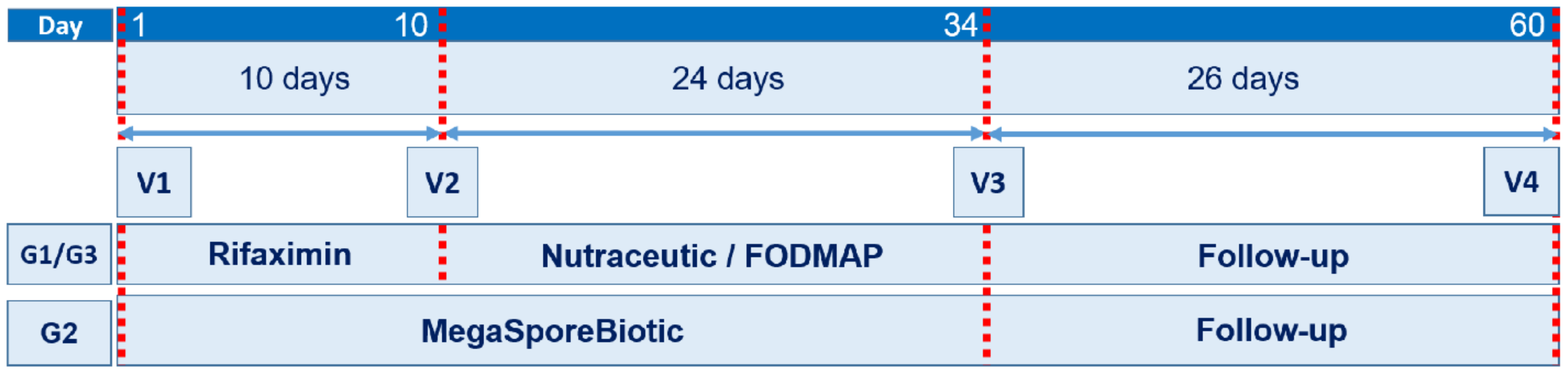The height and width of the screenshot is (375, 1568).
Task: Click the Rifaximin treatment block
Action: click(280, 254)
